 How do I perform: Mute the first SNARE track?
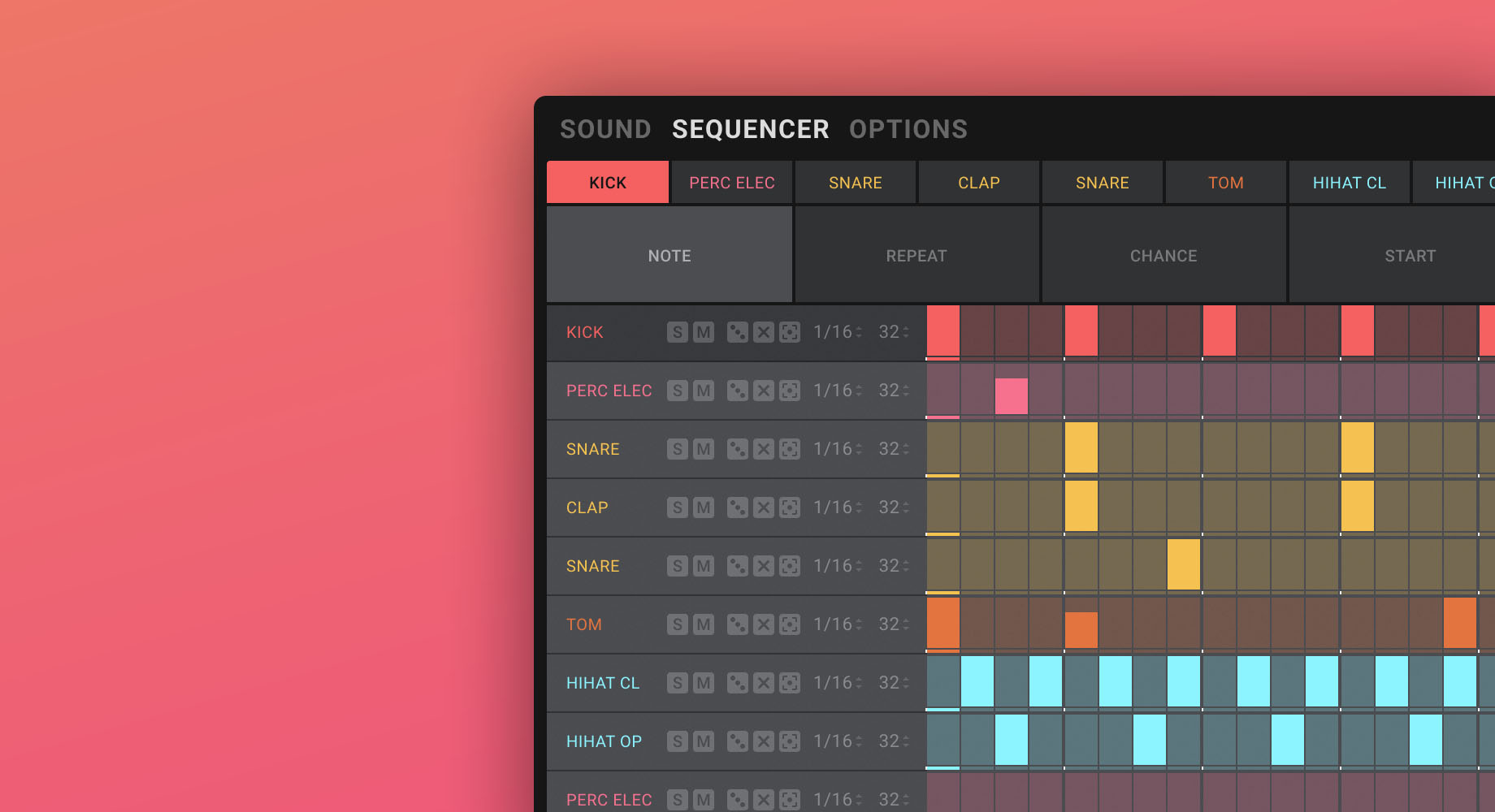[704, 449]
